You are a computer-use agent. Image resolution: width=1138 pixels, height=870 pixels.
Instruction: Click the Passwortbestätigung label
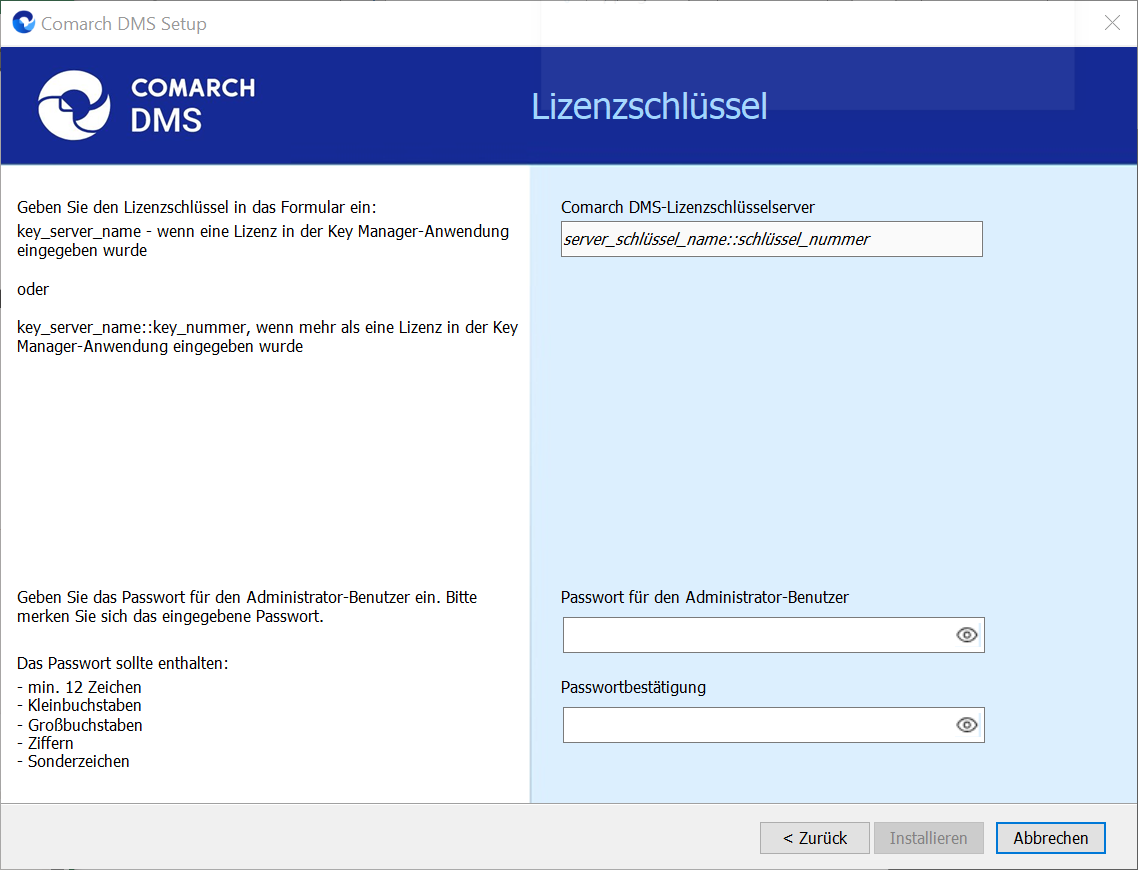point(633,687)
